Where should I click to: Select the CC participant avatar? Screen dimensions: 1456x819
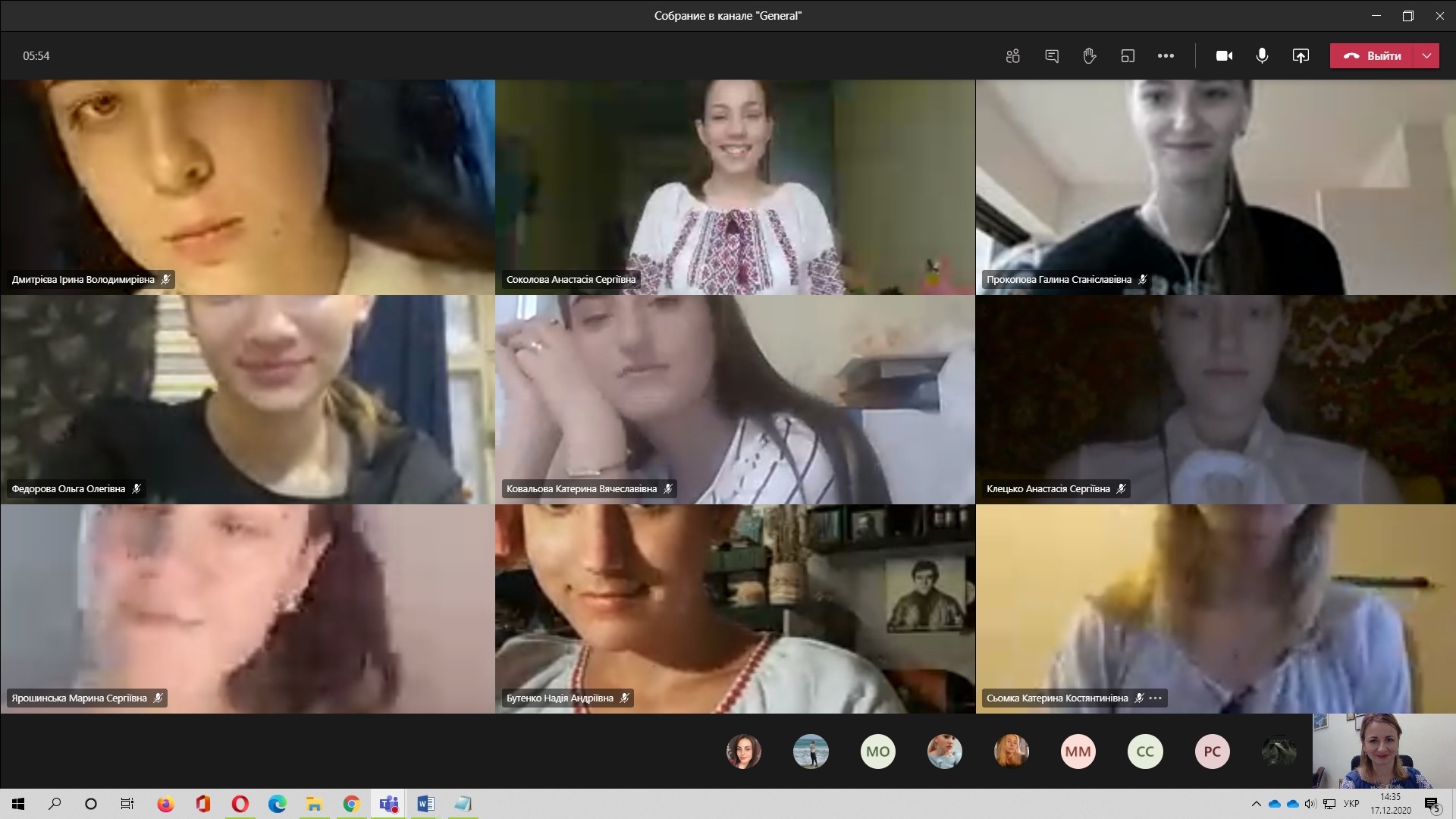(1145, 752)
